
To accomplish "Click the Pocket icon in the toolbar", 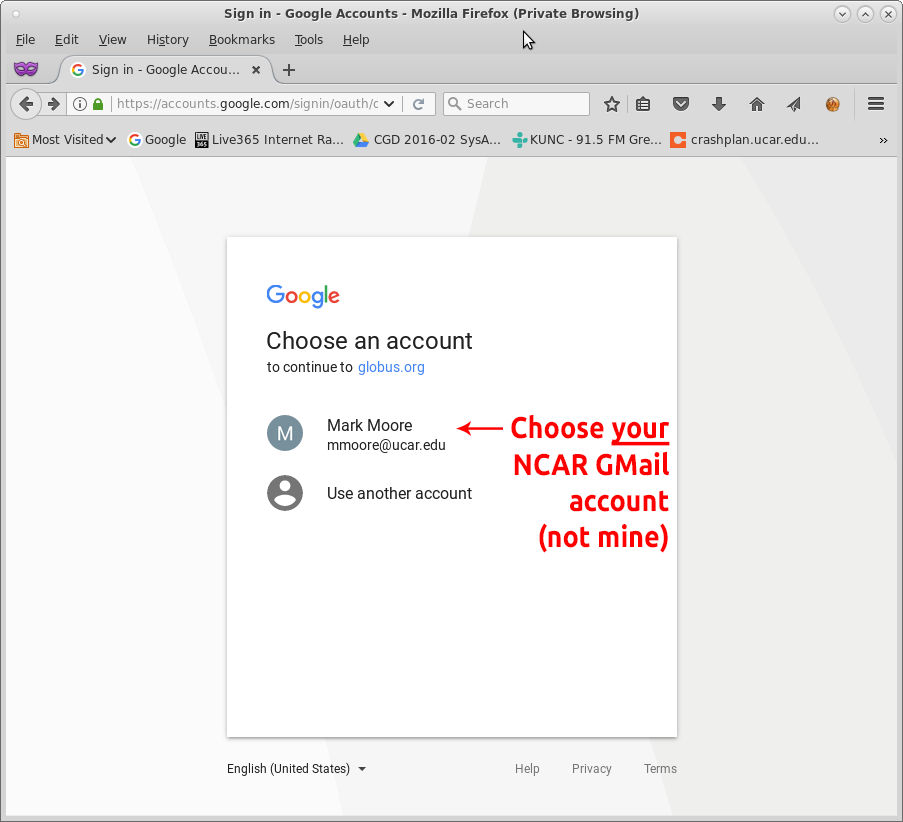I will point(681,104).
